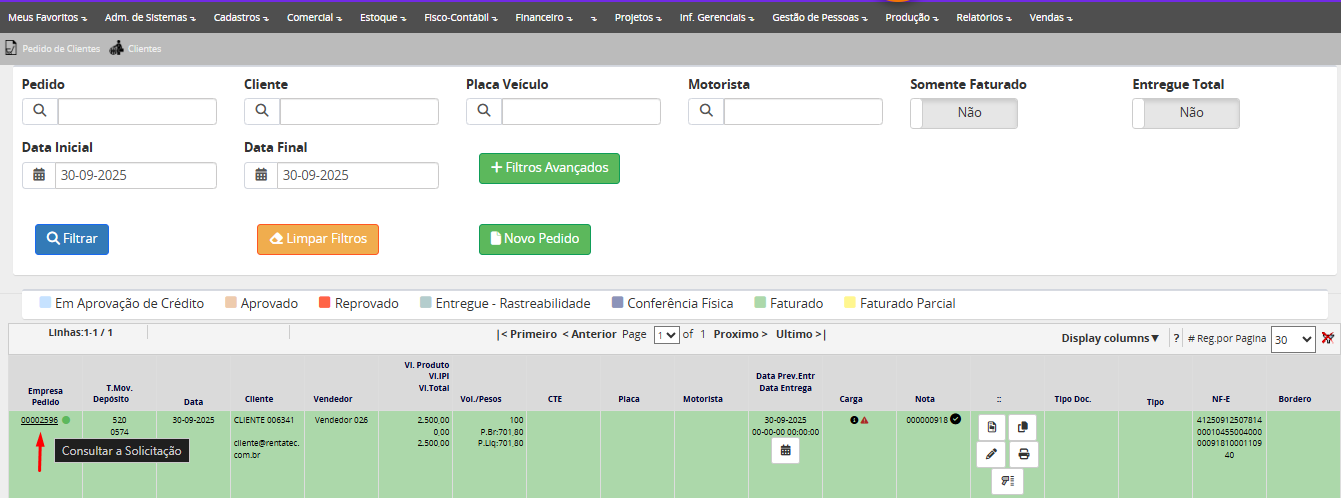
Task: Click the calendar button under Data Entrega
Action: [x=785, y=451]
